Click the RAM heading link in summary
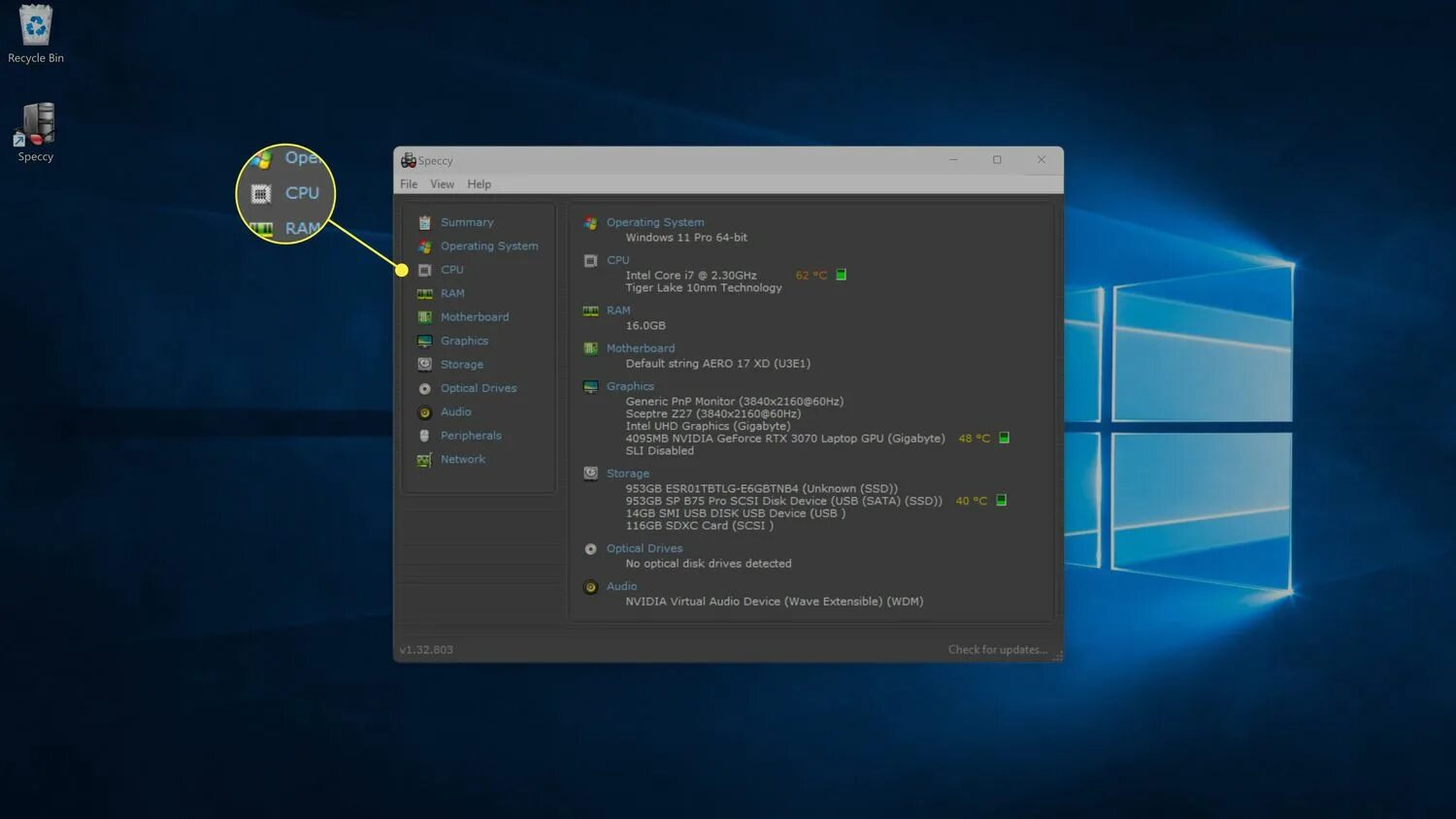This screenshot has height=819, width=1456. pos(618,311)
